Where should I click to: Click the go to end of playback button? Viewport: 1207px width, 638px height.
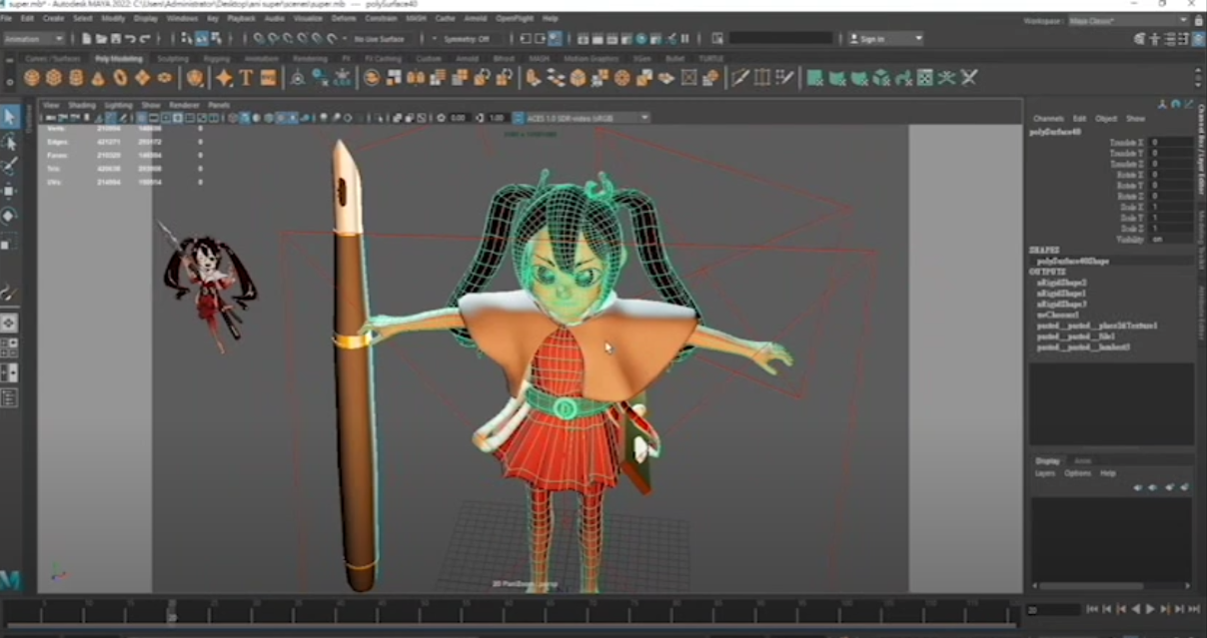coord(1194,609)
